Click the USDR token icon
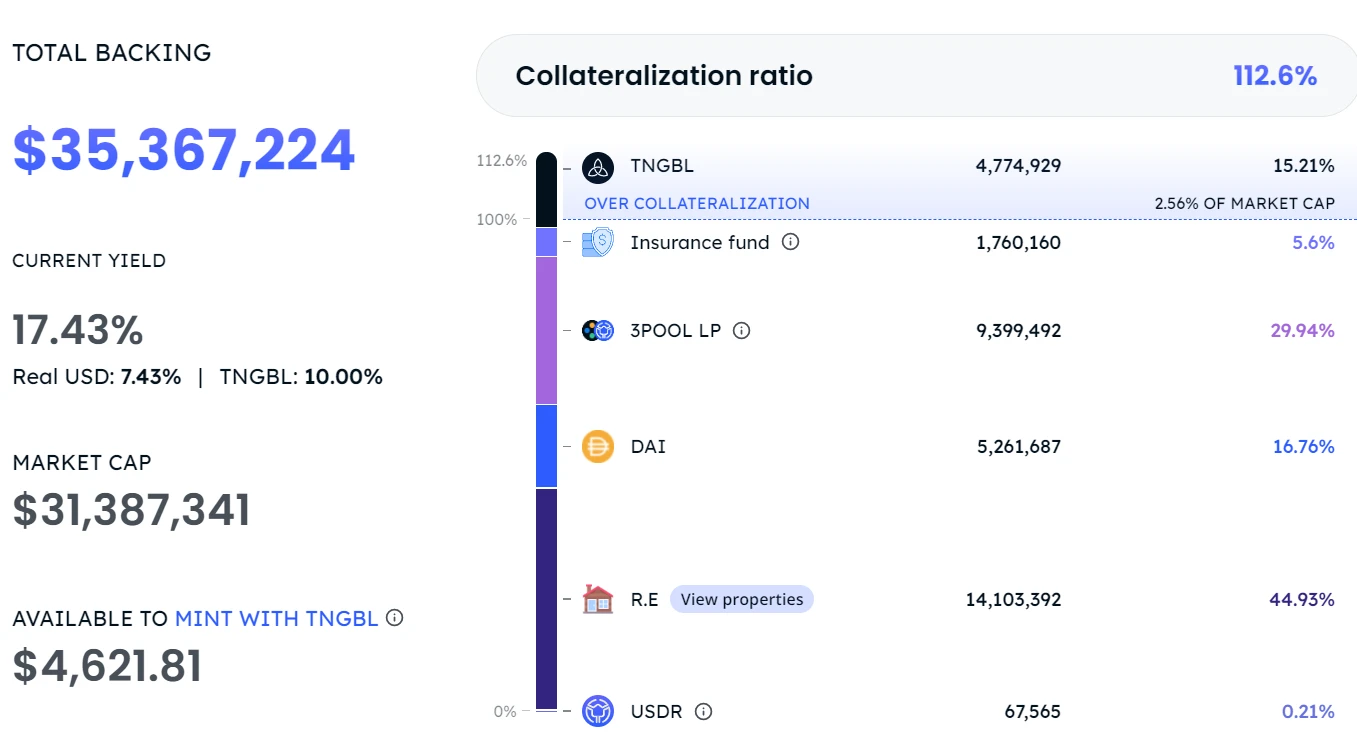This screenshot has height=753, width=1357. click(598, 711)
